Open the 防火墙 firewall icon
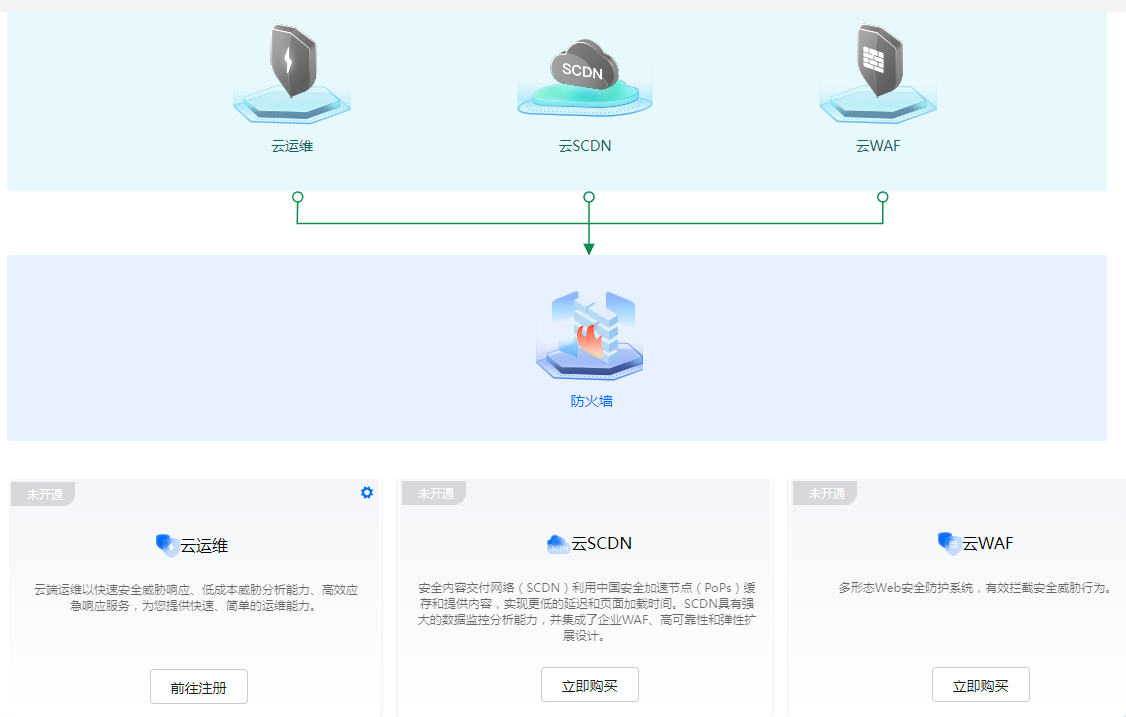This screenshot has height=717, width=1126. point(589,334)
